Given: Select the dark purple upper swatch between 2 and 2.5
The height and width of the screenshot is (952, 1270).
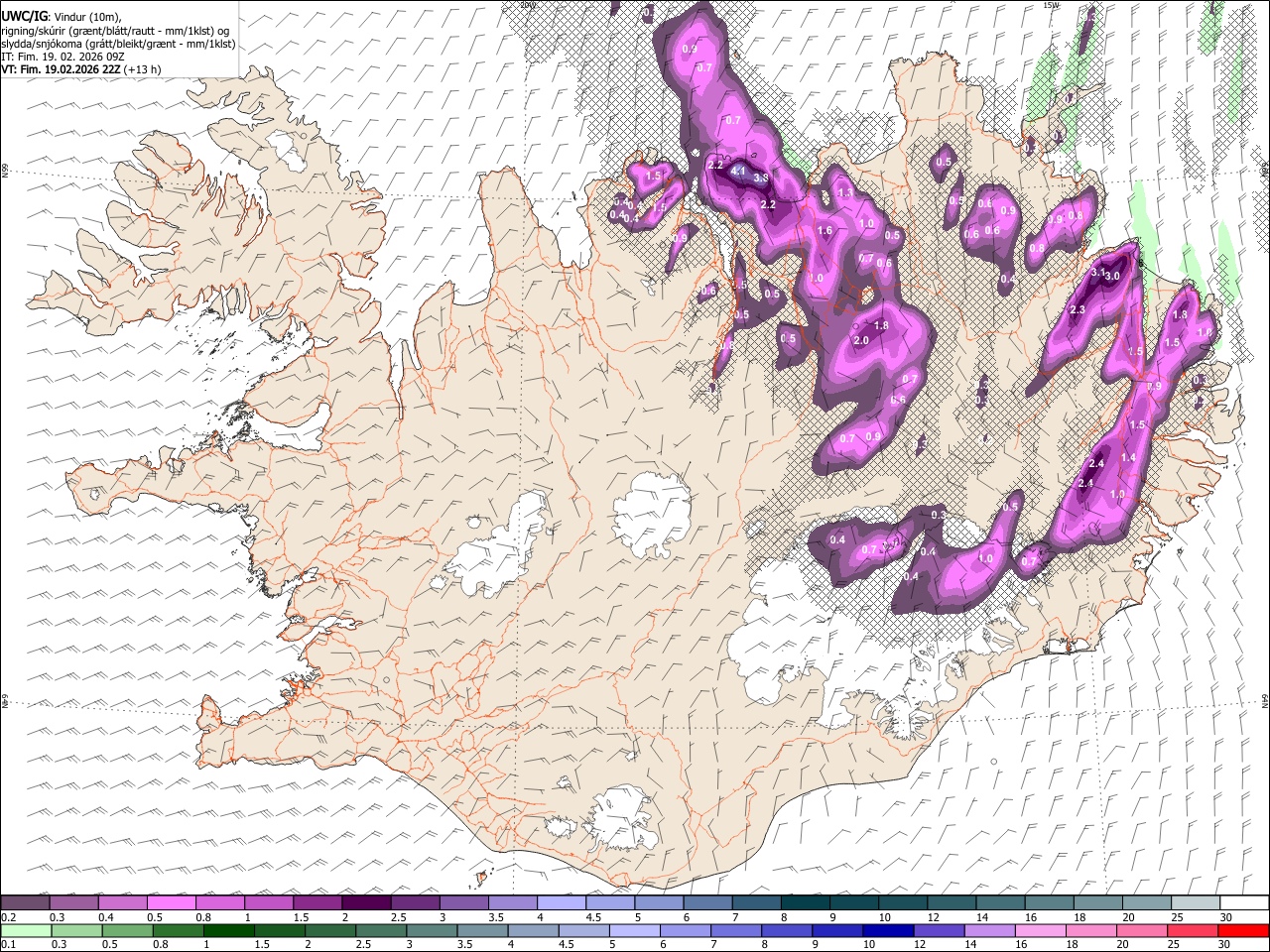Looking at the screenshot, I should click(x=366, y=902).
